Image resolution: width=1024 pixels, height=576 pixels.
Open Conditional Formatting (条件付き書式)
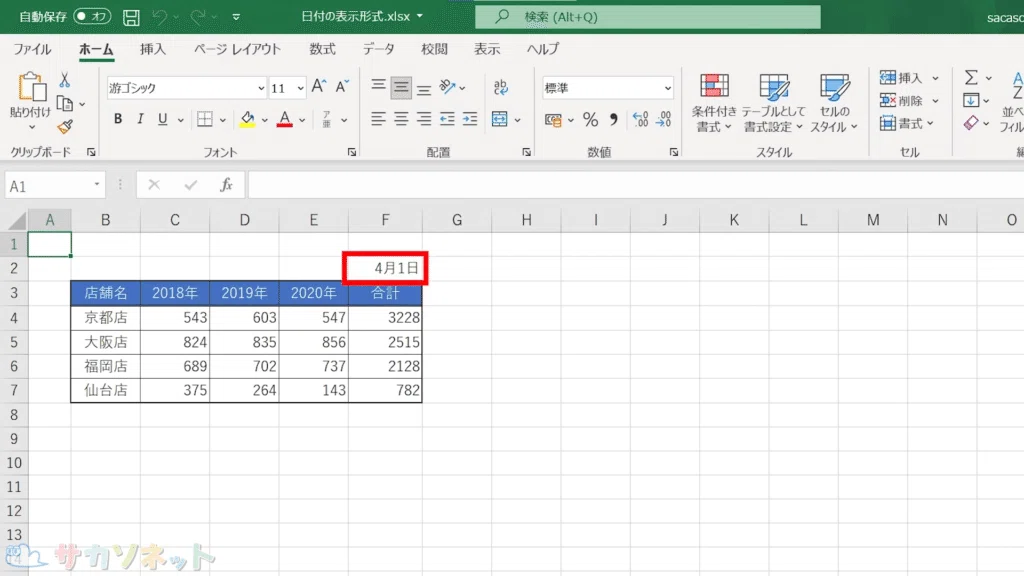coord(714,103)
